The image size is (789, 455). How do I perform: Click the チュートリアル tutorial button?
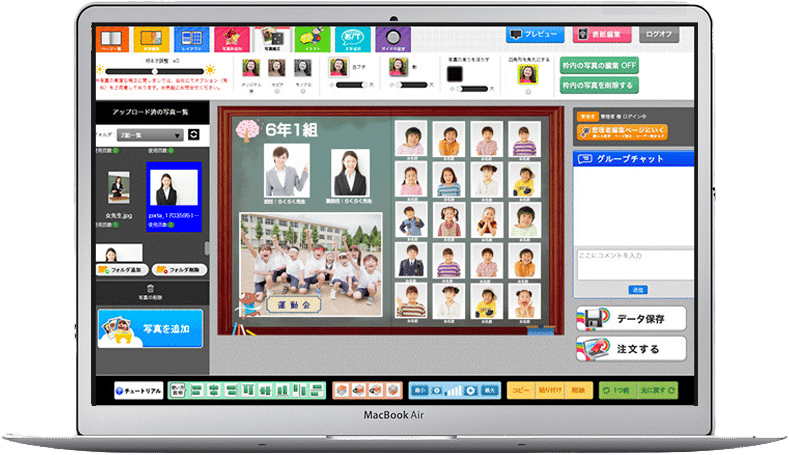138,391
